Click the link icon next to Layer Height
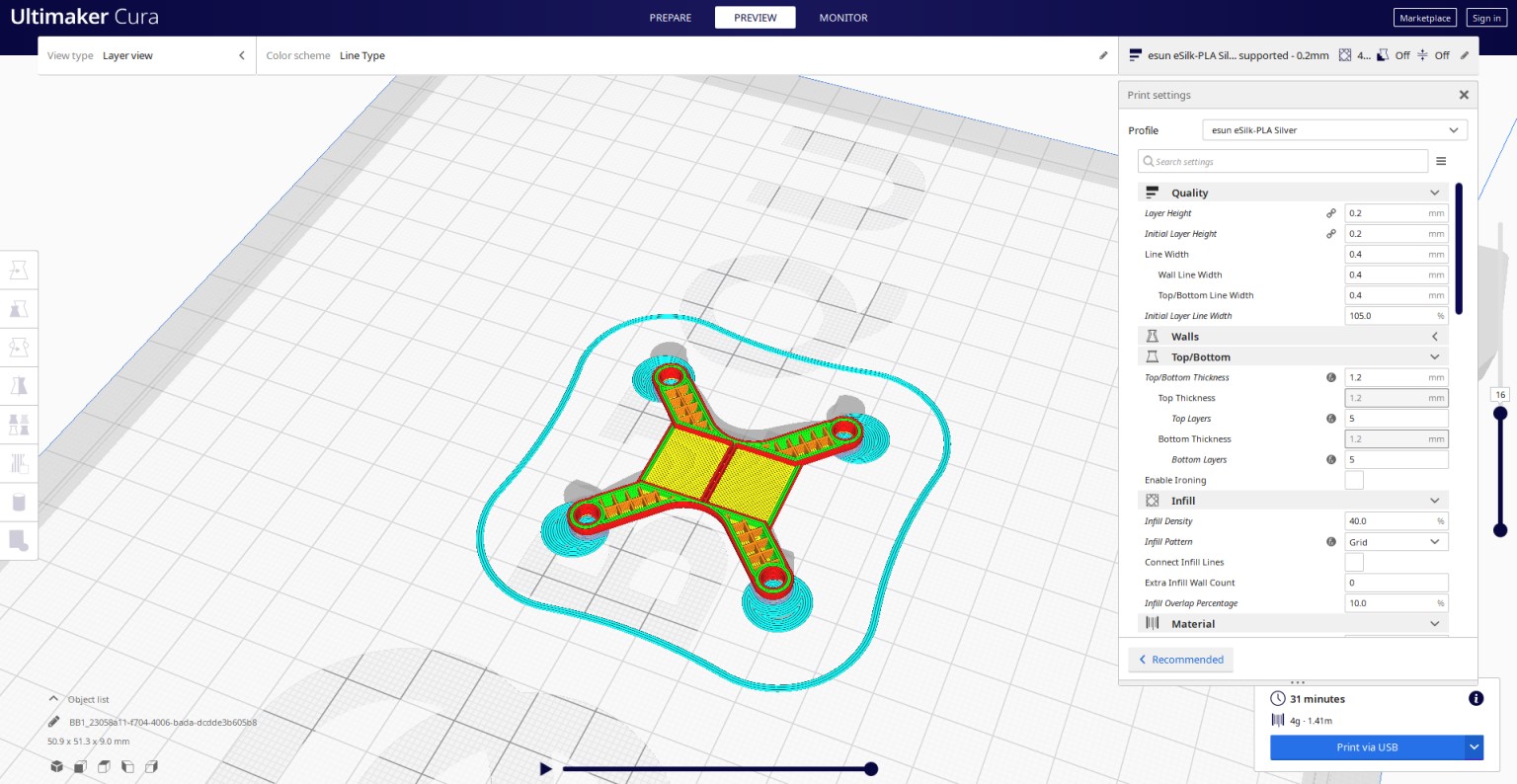1517x784 pixels. [1331, 213]
